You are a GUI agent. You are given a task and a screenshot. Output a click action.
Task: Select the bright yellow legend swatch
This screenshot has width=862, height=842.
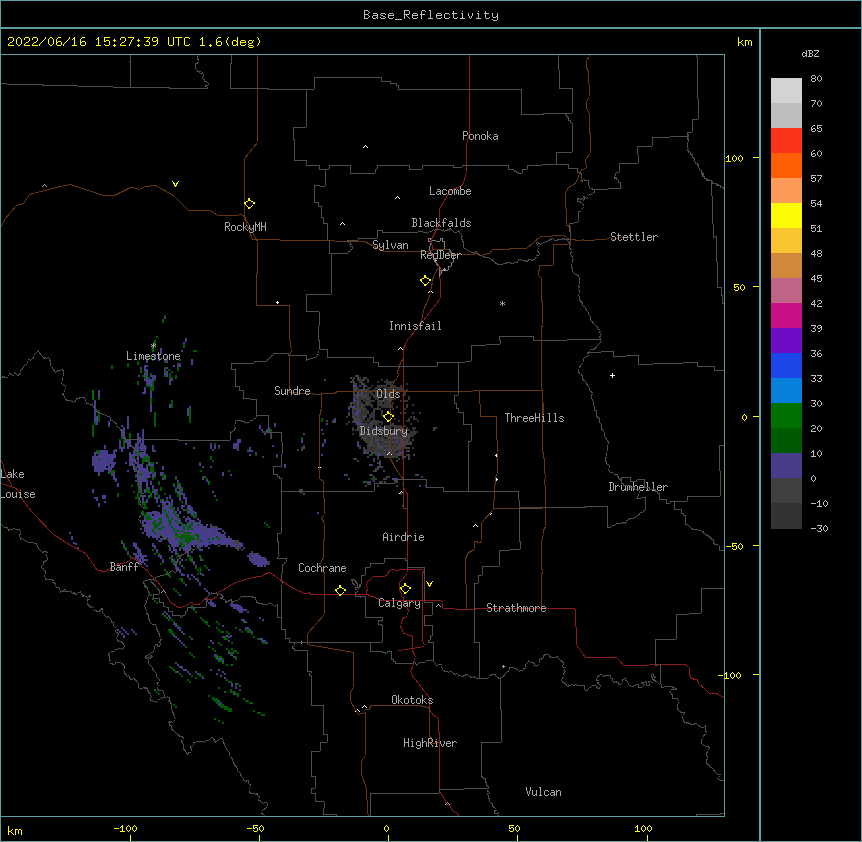786,215
